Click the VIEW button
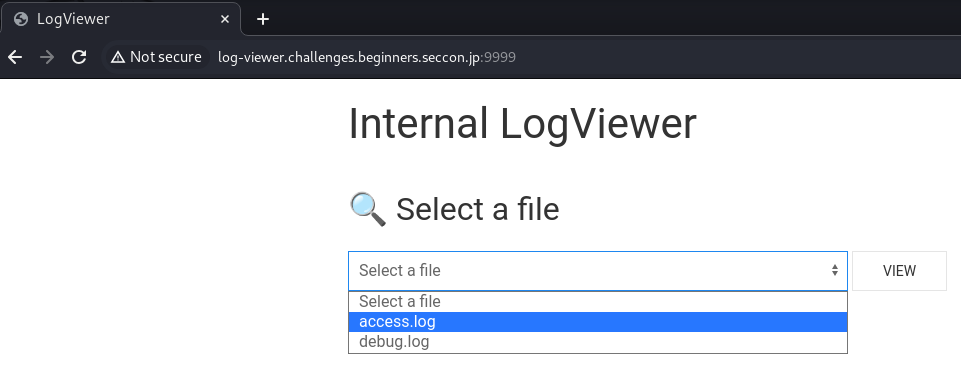This screenshot has height=388, width=961. [x=899, y=270]
